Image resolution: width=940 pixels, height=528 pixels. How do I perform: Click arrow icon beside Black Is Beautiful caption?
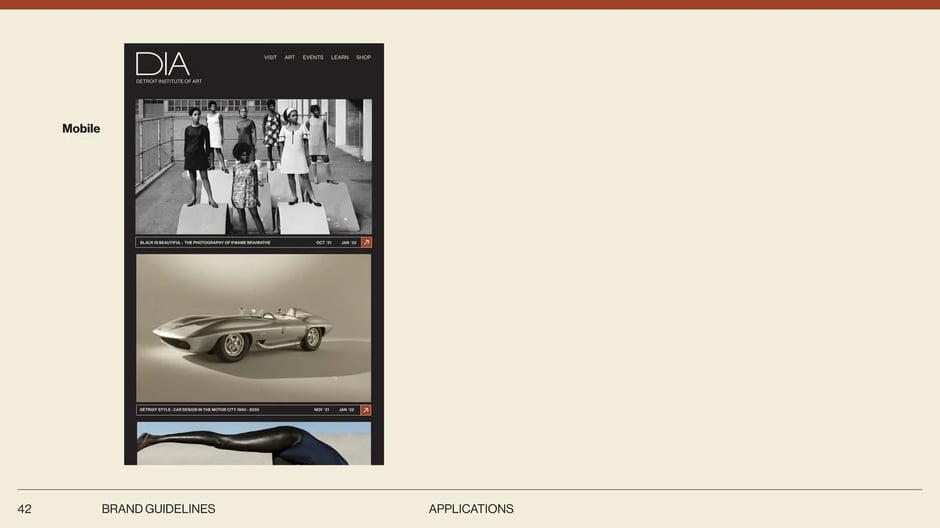click(366, 243)
